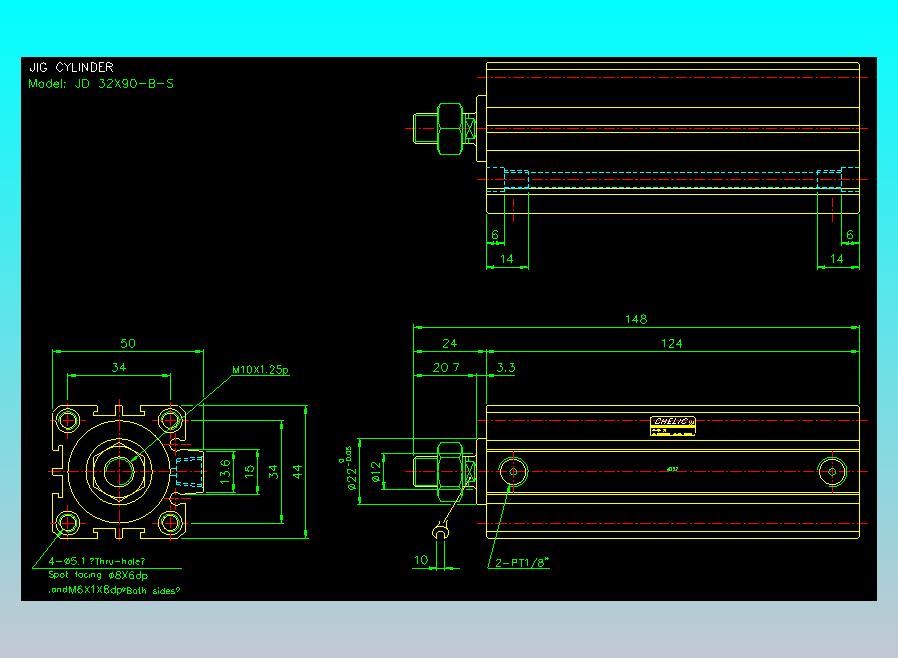
Task: Click the dashed magnet band in the top view
Action: click(x=670, y=170)
